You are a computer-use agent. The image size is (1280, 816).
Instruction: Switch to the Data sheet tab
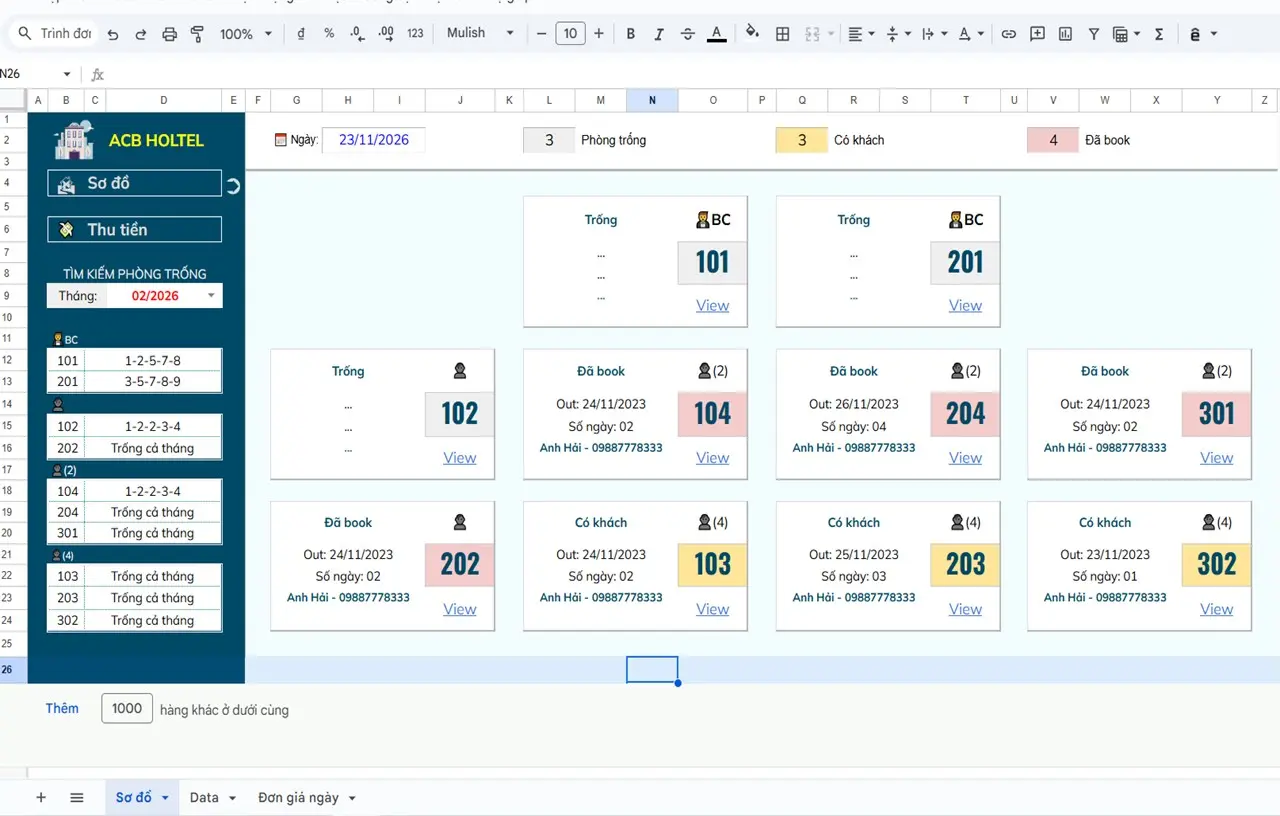tap(212, 797)
